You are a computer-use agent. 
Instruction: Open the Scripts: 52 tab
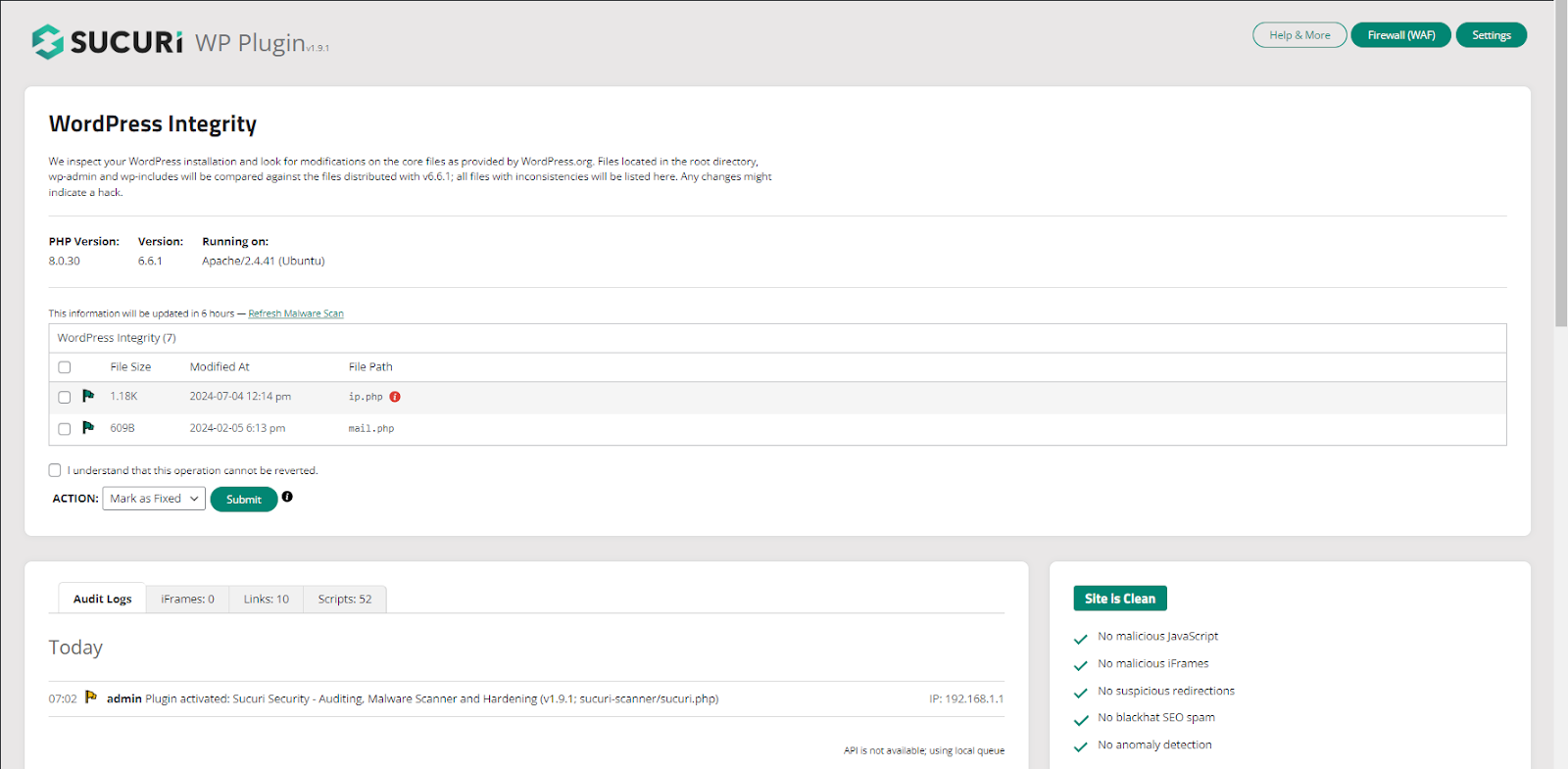[x=345, y=599]
